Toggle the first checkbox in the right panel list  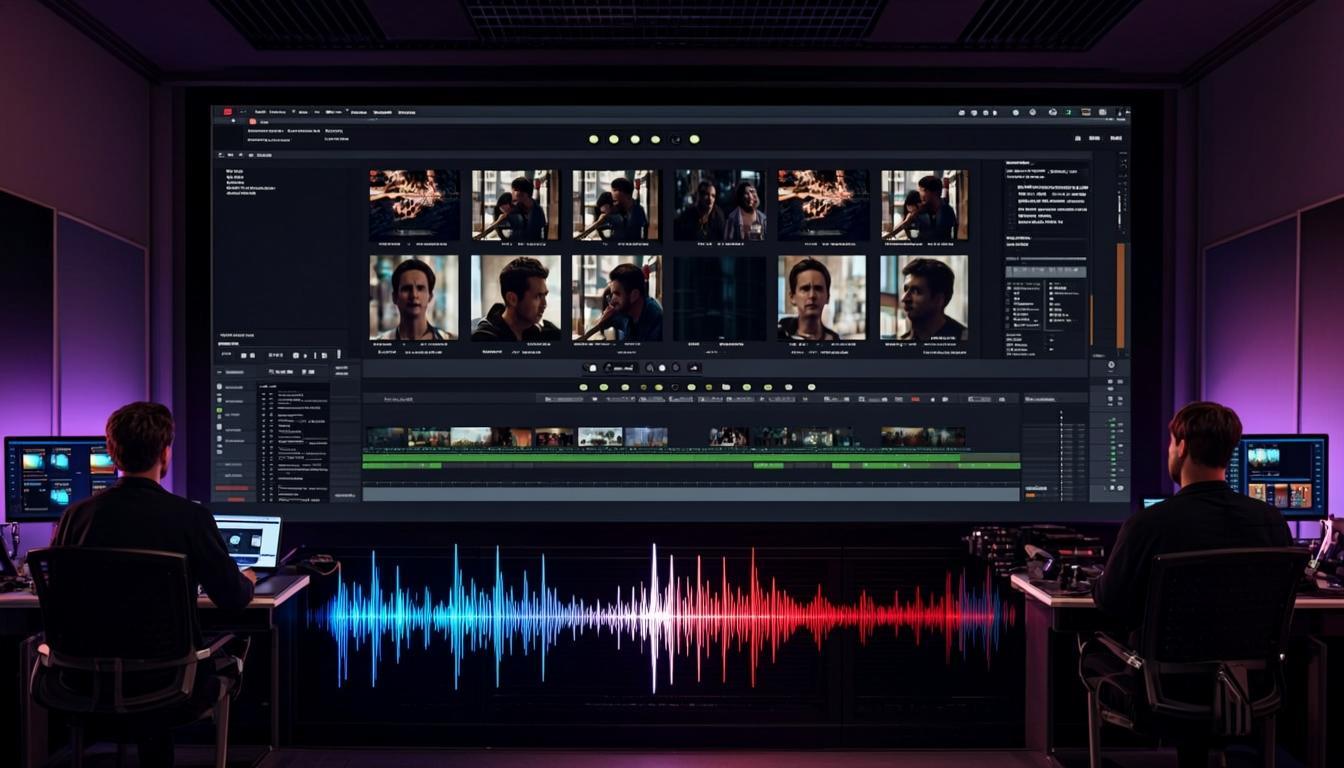click(1009, 286)
